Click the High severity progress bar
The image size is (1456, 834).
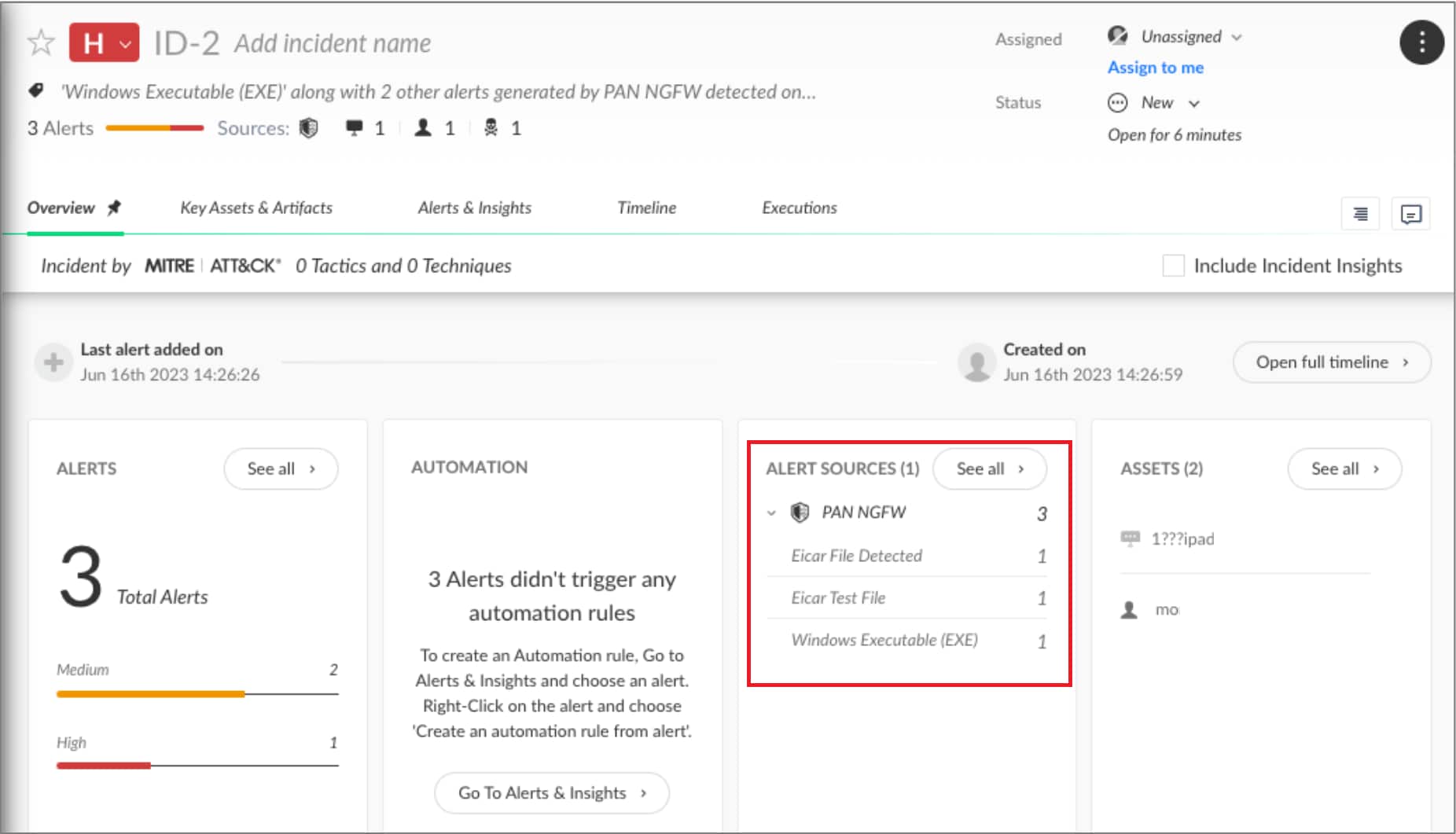[197, 766]
